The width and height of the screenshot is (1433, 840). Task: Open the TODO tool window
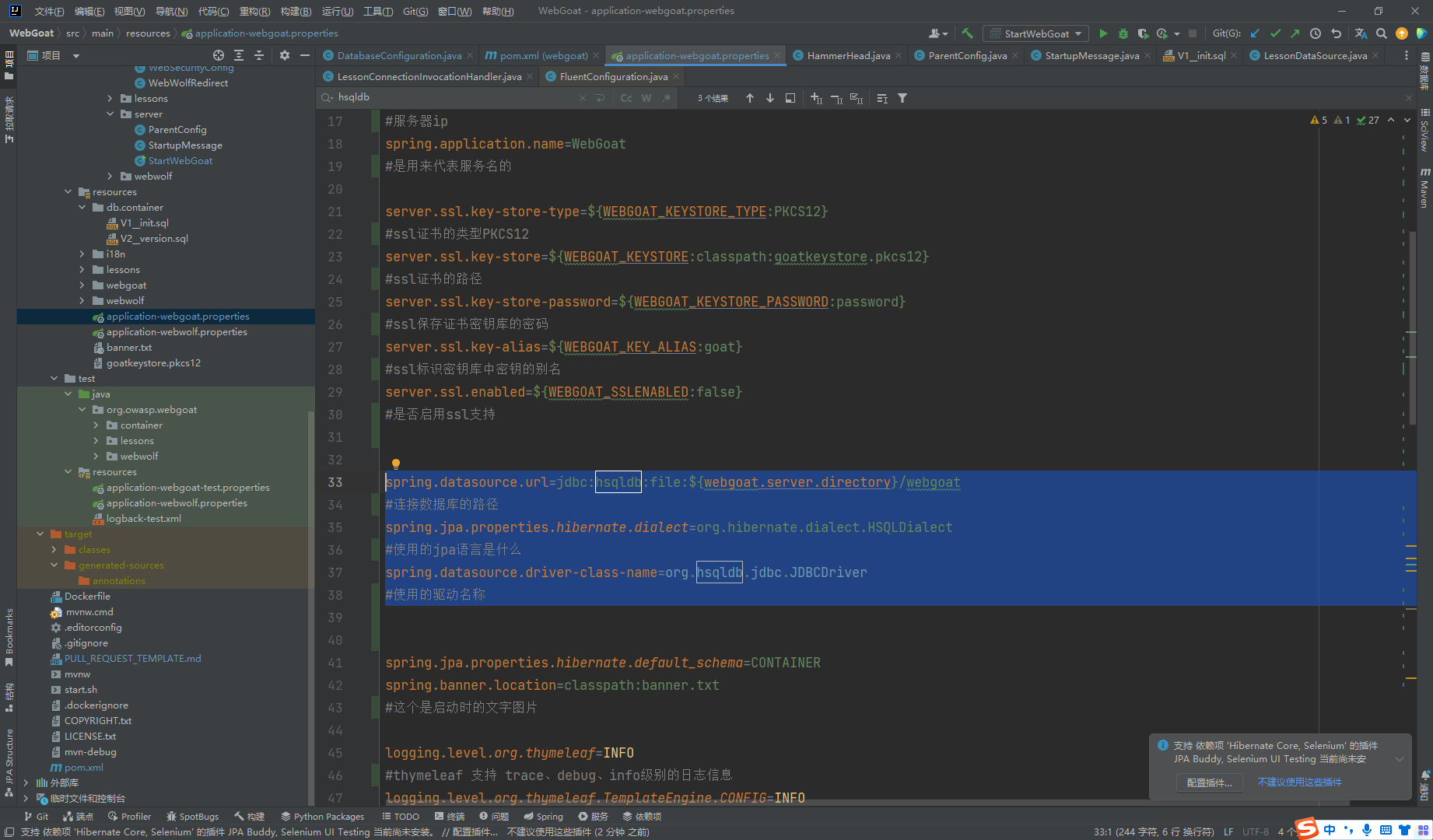coord(401,817)
